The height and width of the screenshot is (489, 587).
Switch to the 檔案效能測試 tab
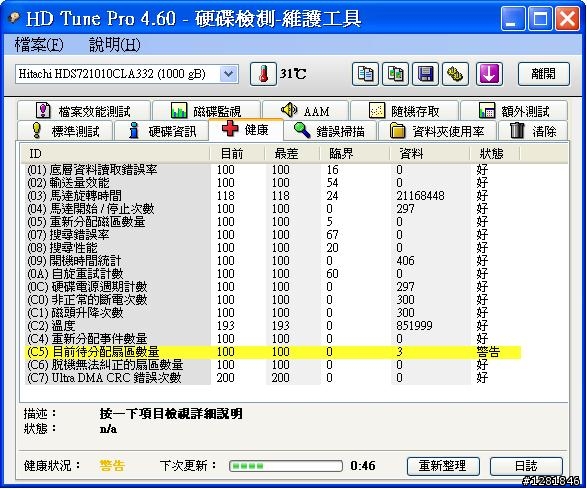point(83,111)
